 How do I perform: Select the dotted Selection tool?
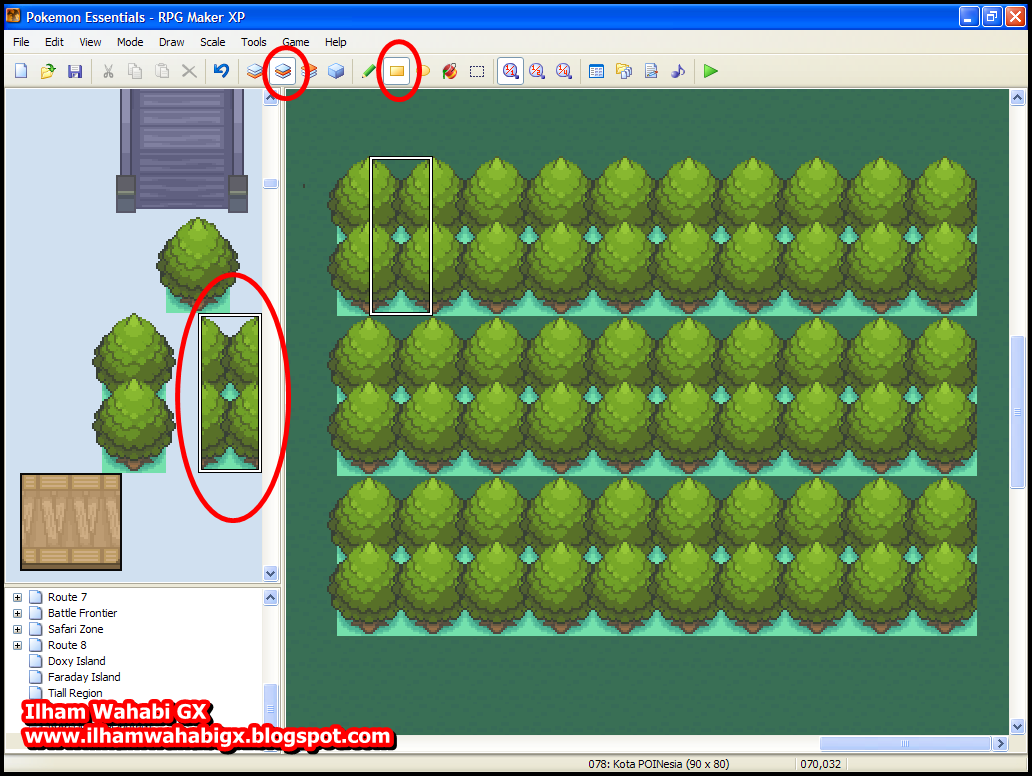tap(477, 70)
